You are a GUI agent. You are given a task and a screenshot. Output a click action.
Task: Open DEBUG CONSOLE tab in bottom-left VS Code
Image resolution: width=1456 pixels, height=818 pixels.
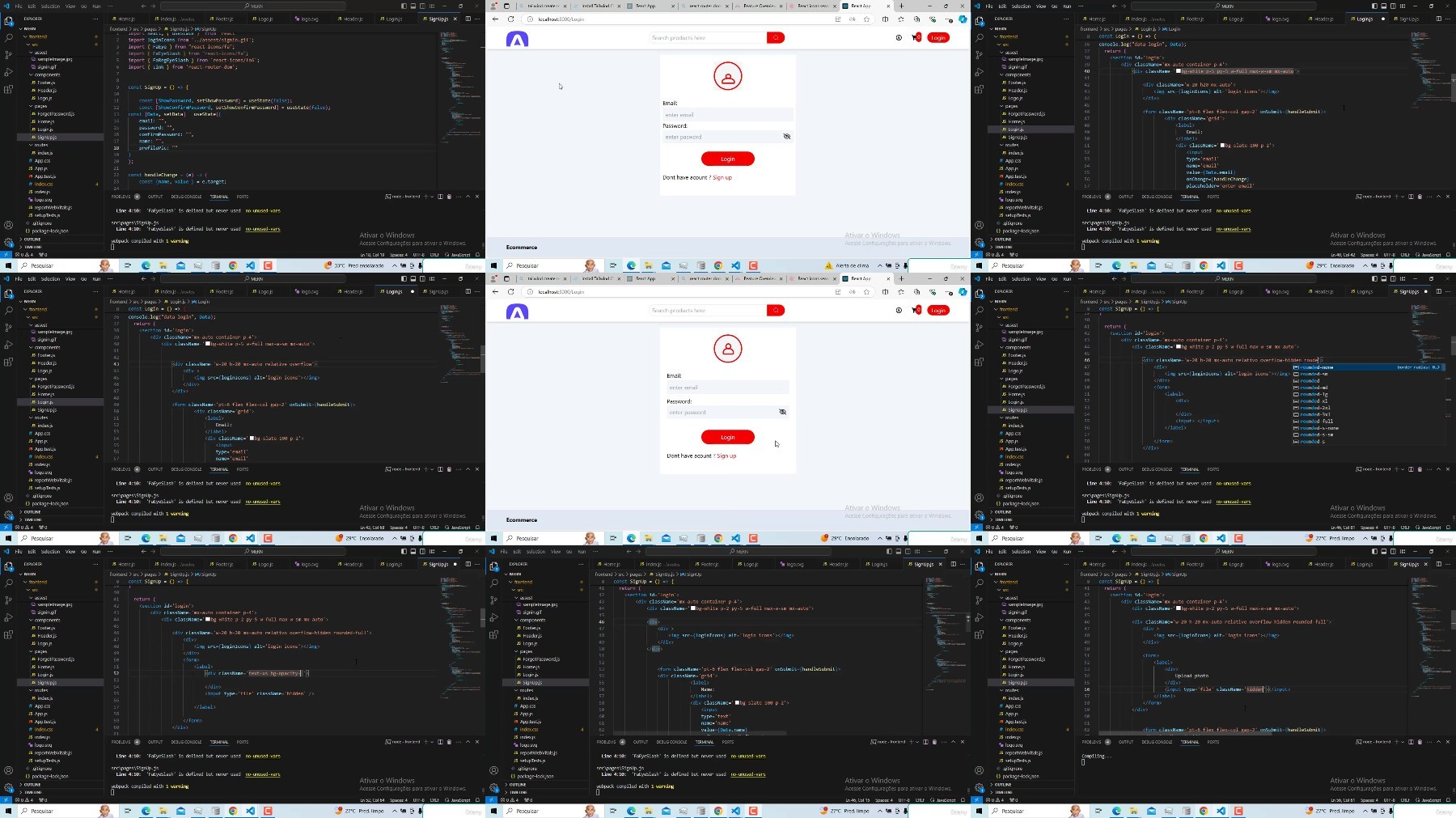(186, 742)
